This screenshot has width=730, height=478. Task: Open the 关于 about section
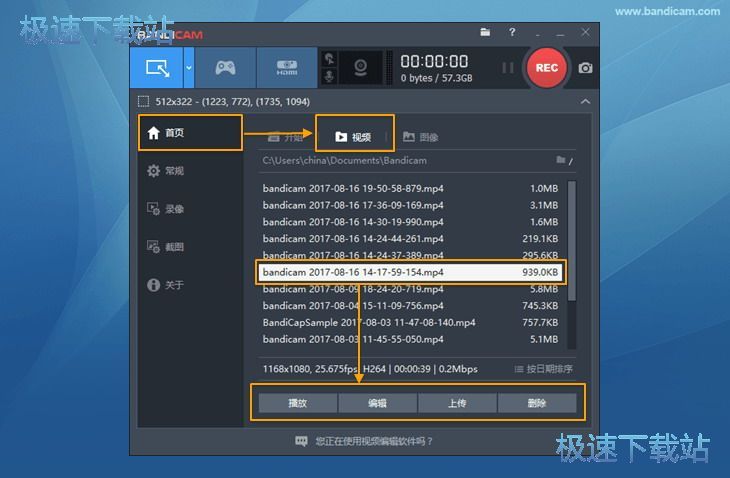(x=165, y=285)
